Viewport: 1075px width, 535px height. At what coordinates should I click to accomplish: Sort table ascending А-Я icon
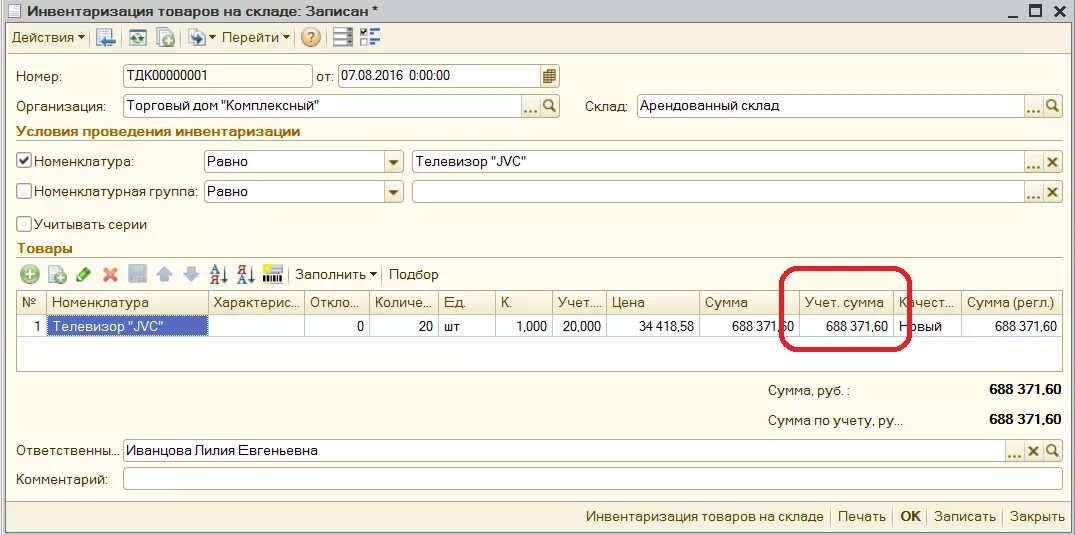[x=219, y=274]
